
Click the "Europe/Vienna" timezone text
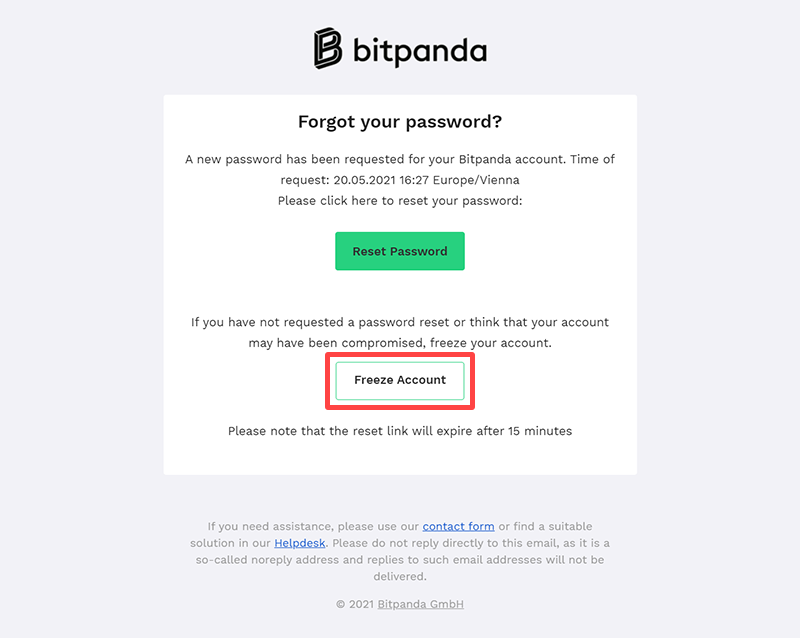point(476,180)
